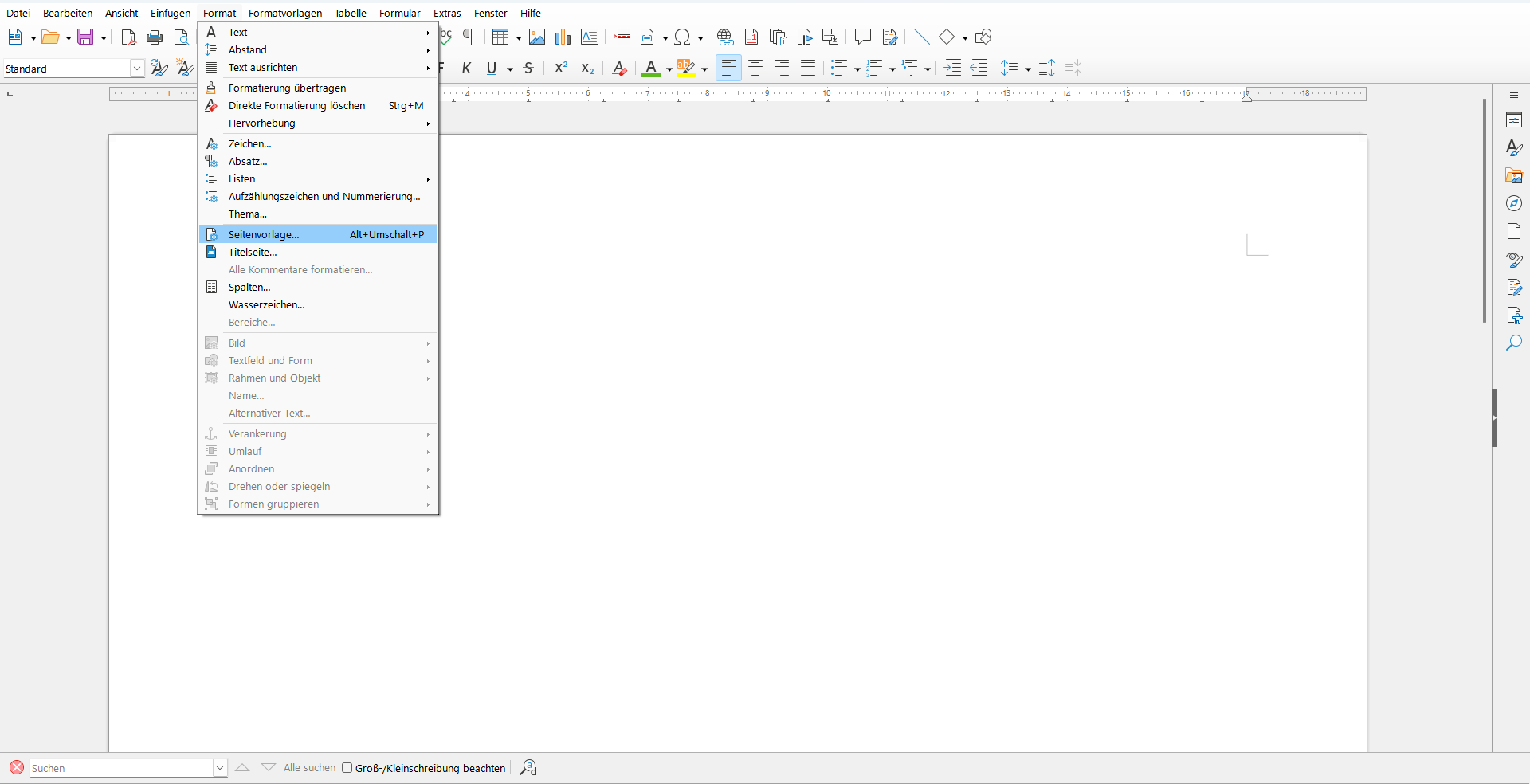This screenshot has height=784, width=1530.
Task: Toggle superscript formatting
Action: tap(561, 69)
